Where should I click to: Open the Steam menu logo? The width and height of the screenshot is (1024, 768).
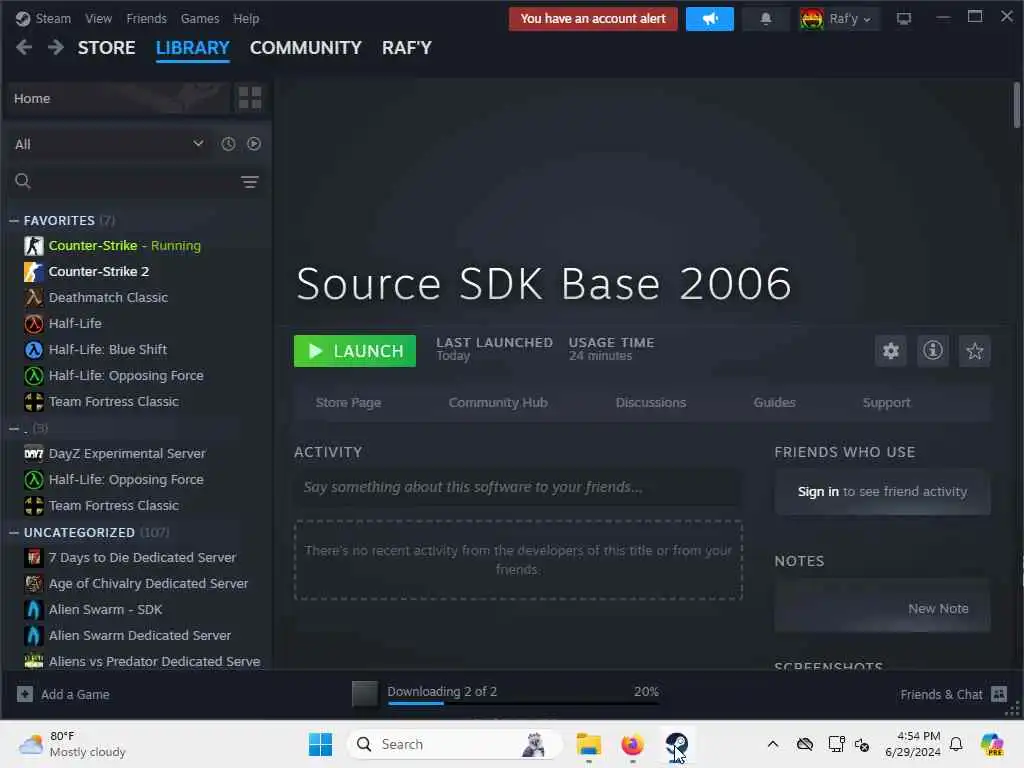coord(23,19)
